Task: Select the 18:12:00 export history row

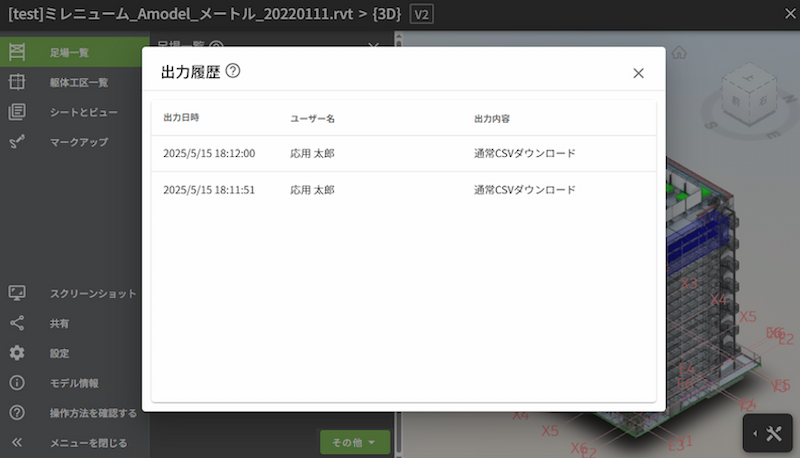Action: click(403, 154)
